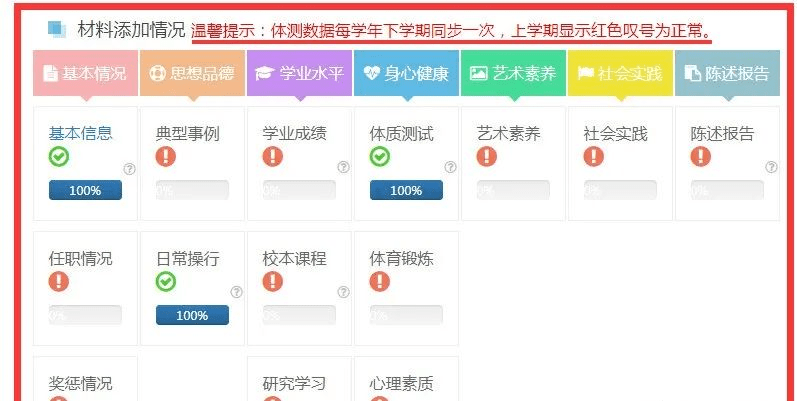Click help question mark in 学业成绩 card
The image size is (797, 401).
coord(343,168)
